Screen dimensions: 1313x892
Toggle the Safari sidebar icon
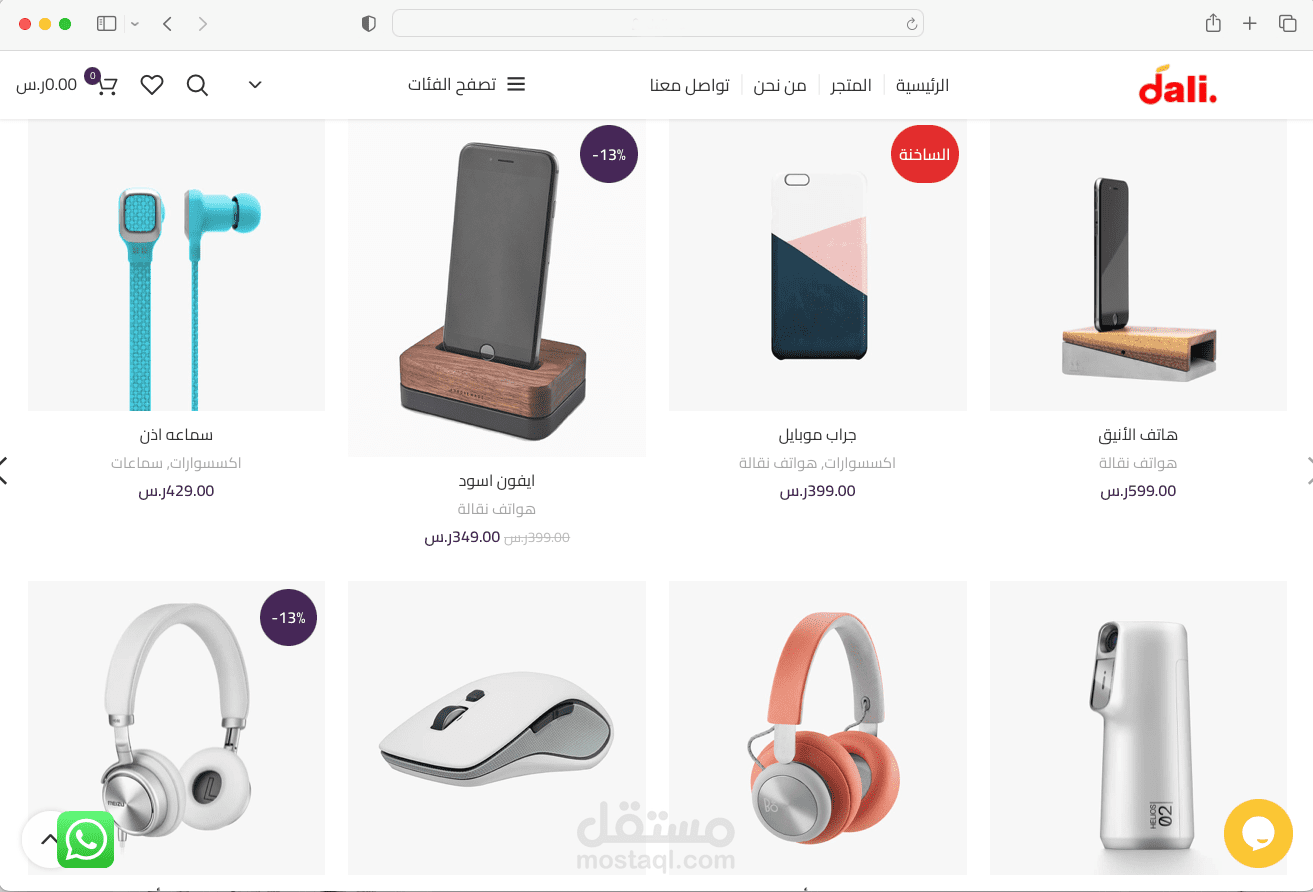point(107,23)
